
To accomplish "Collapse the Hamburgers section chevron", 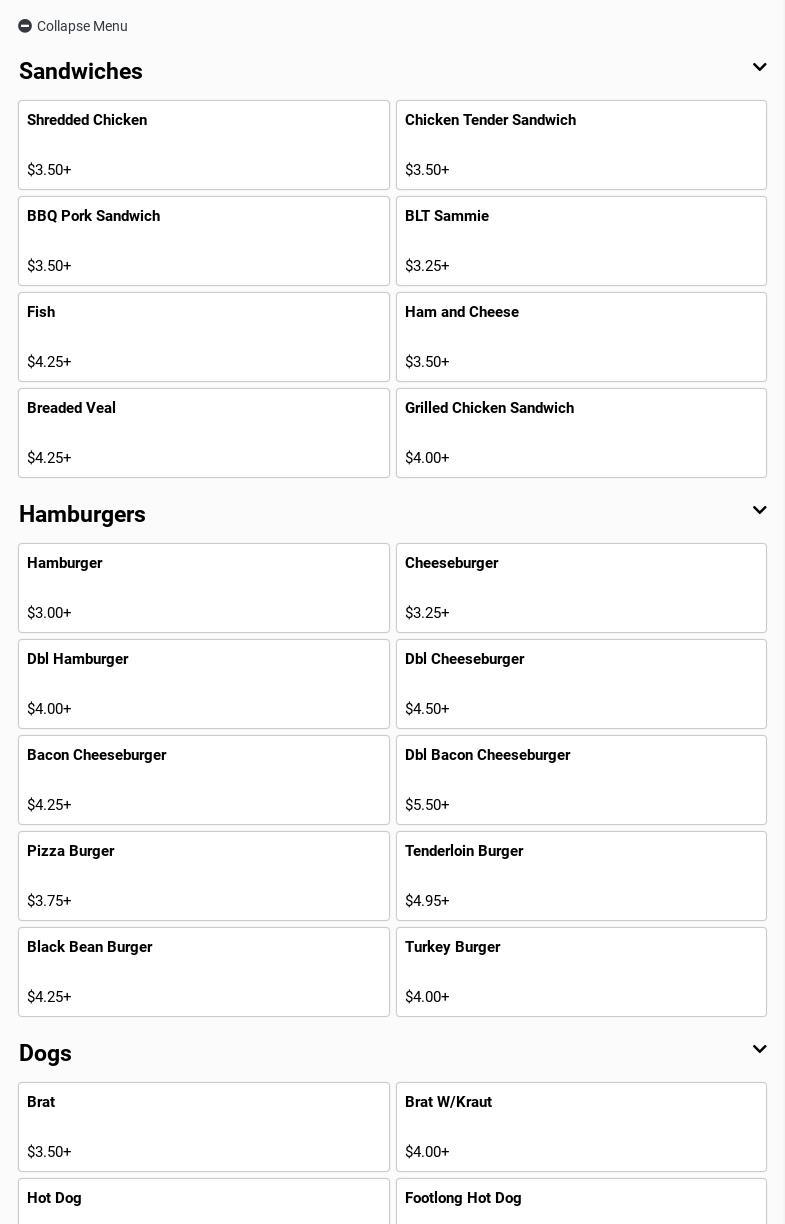I will (x=759, y=511).
